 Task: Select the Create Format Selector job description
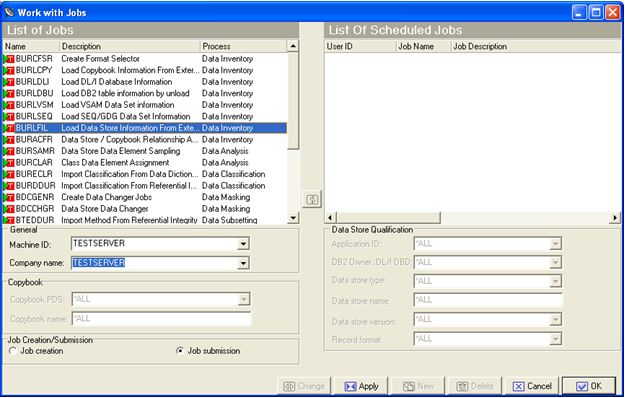100,59
